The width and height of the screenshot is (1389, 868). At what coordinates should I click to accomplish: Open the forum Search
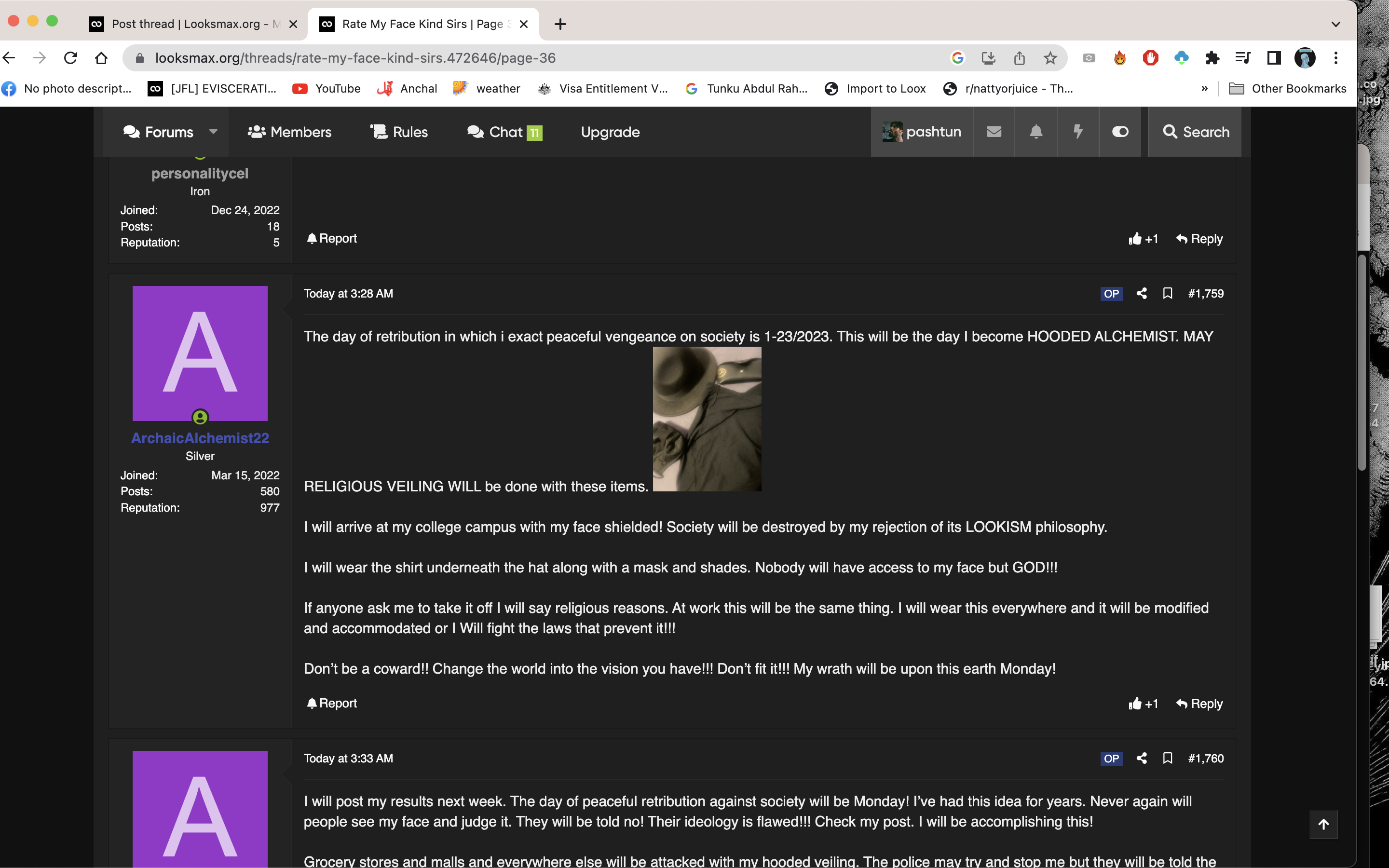tap(1195, 132)
